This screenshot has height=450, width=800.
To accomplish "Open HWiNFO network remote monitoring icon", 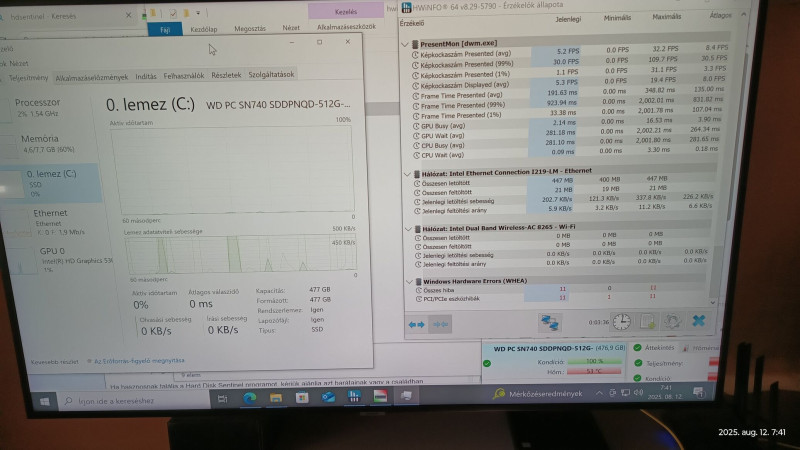I will point(549,322).
